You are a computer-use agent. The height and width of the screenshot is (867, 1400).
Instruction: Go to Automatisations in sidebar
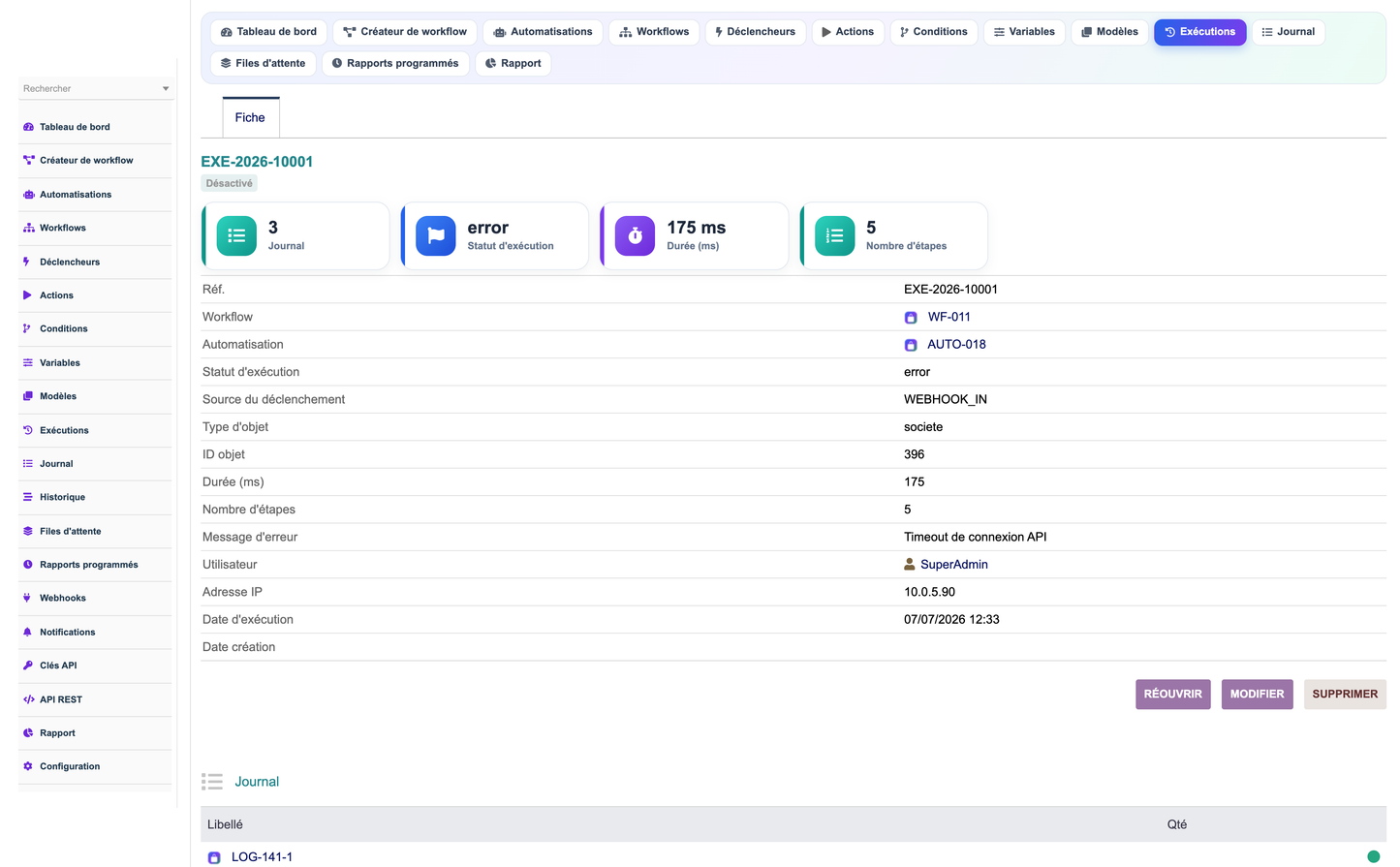point(76,195)
